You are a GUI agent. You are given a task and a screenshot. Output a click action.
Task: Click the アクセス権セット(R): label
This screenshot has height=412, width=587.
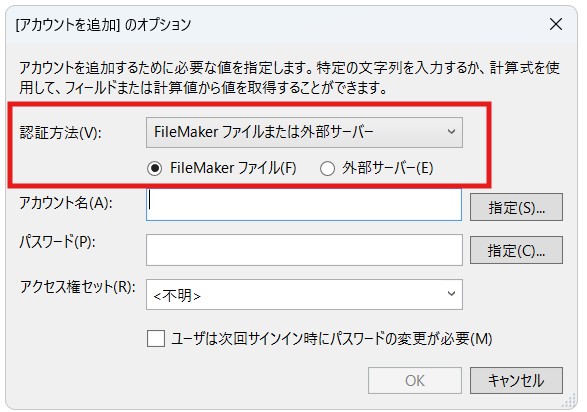(x=78, y=287)
